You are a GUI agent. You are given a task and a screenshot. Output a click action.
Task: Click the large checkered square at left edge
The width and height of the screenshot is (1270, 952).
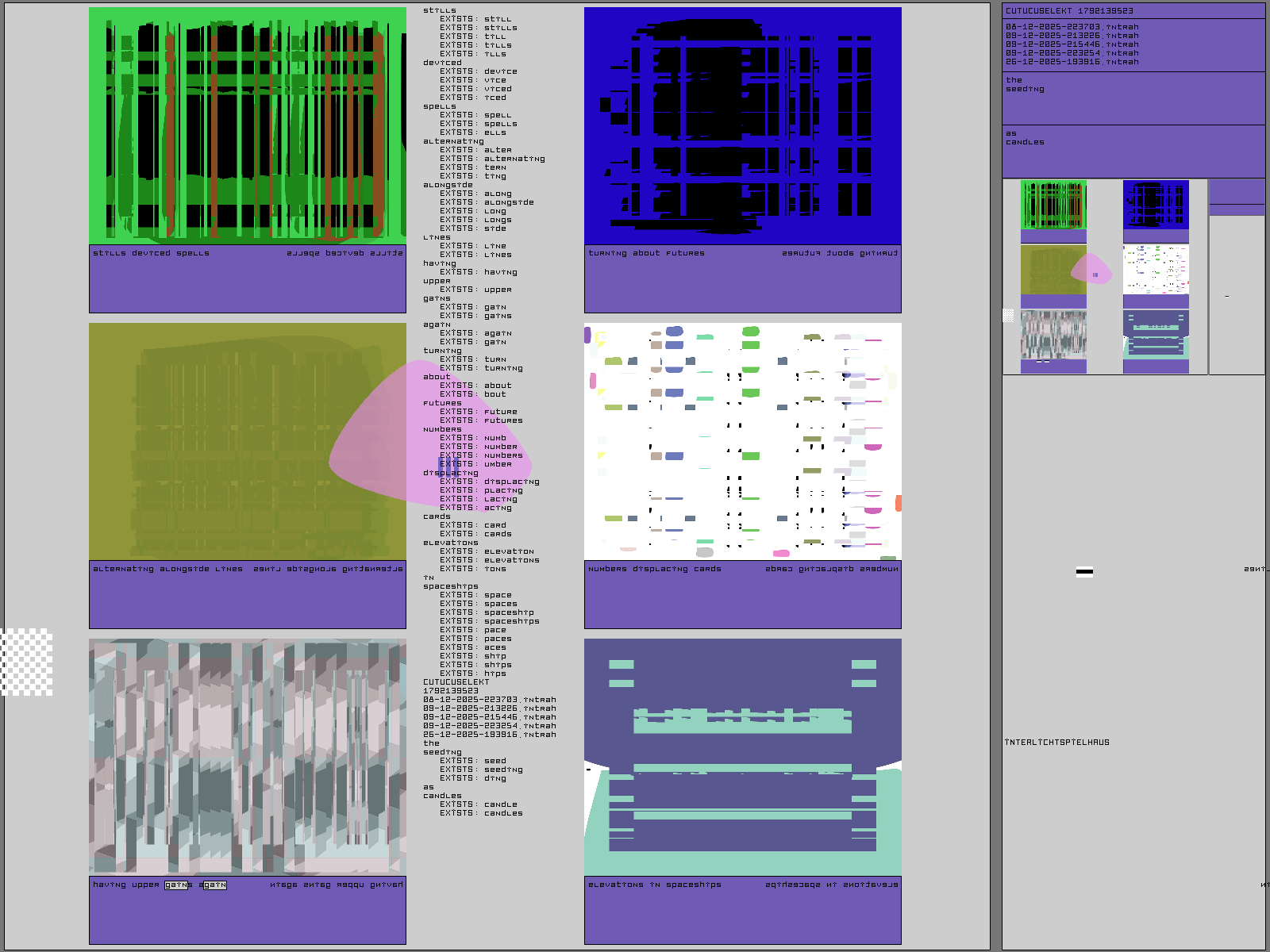coord(26,662)
